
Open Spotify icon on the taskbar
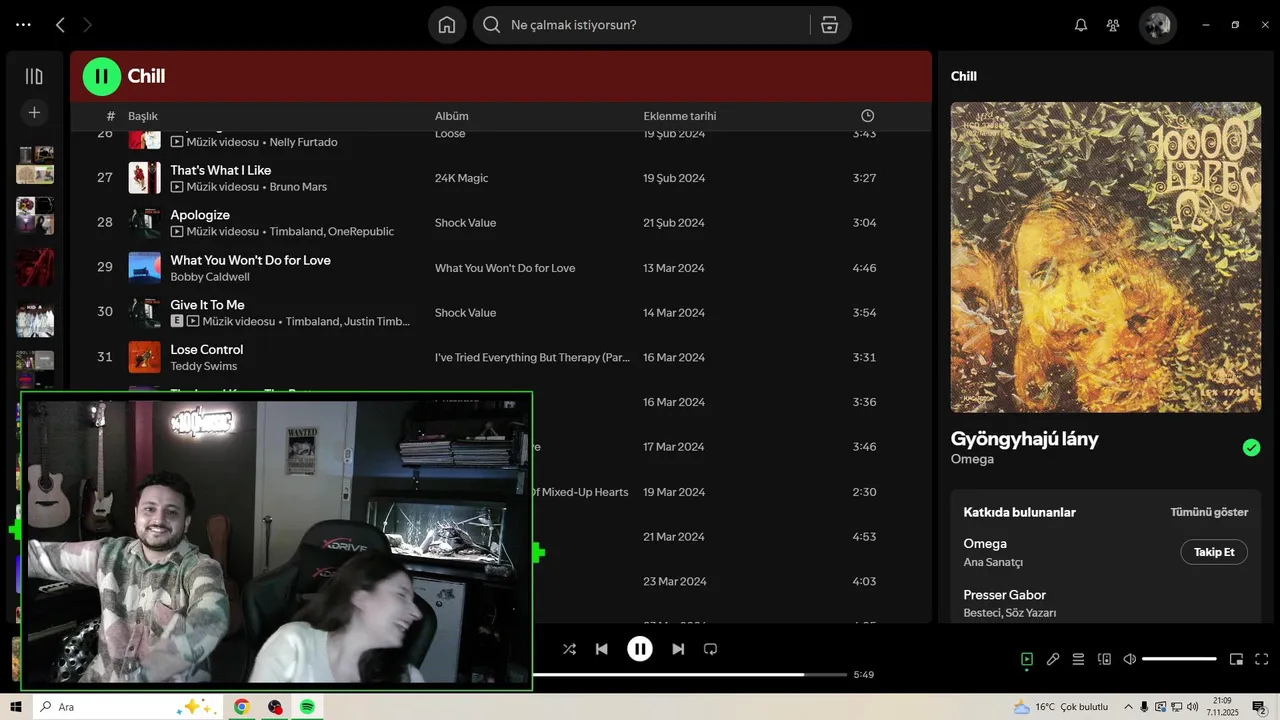tap(307, 707)
